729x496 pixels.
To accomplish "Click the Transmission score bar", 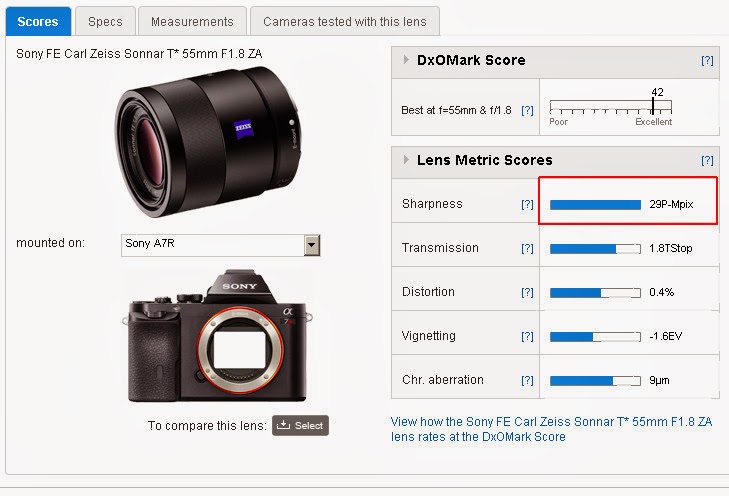I will [595, 249].
